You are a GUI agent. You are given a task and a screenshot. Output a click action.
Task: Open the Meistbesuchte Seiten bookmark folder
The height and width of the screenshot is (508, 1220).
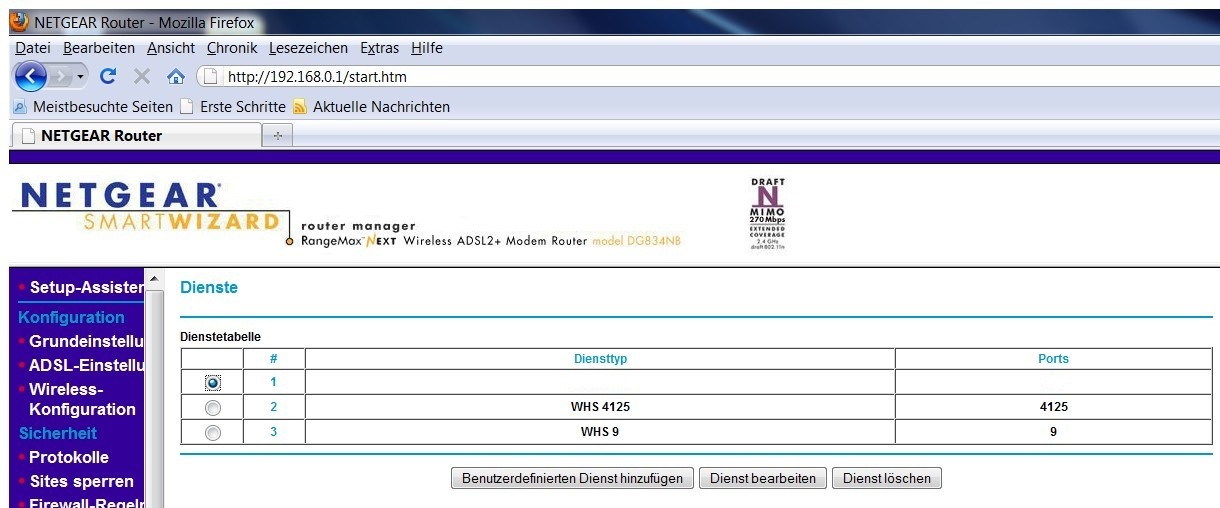[x=93, y=106]
